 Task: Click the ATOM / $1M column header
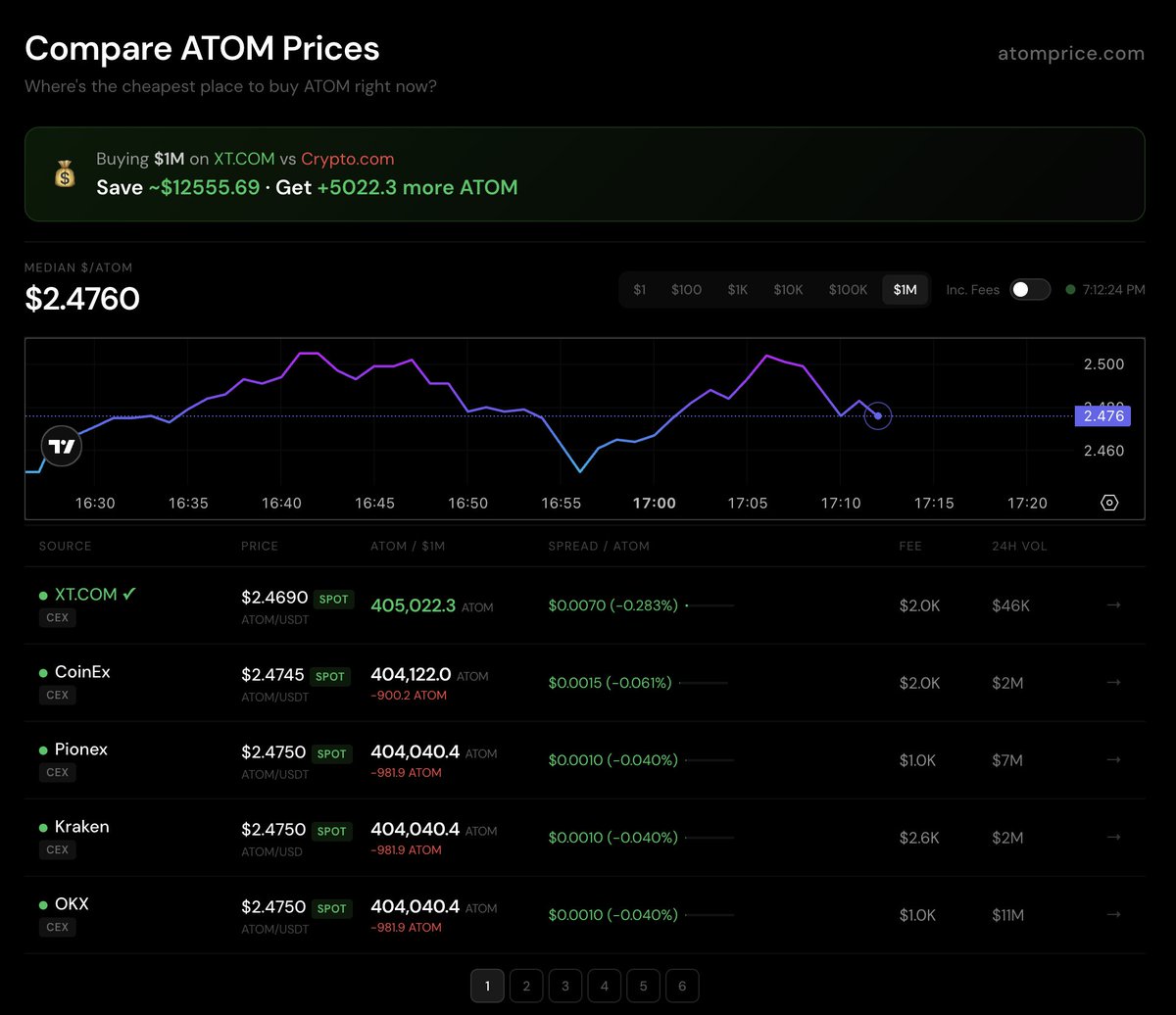(408, 546)
